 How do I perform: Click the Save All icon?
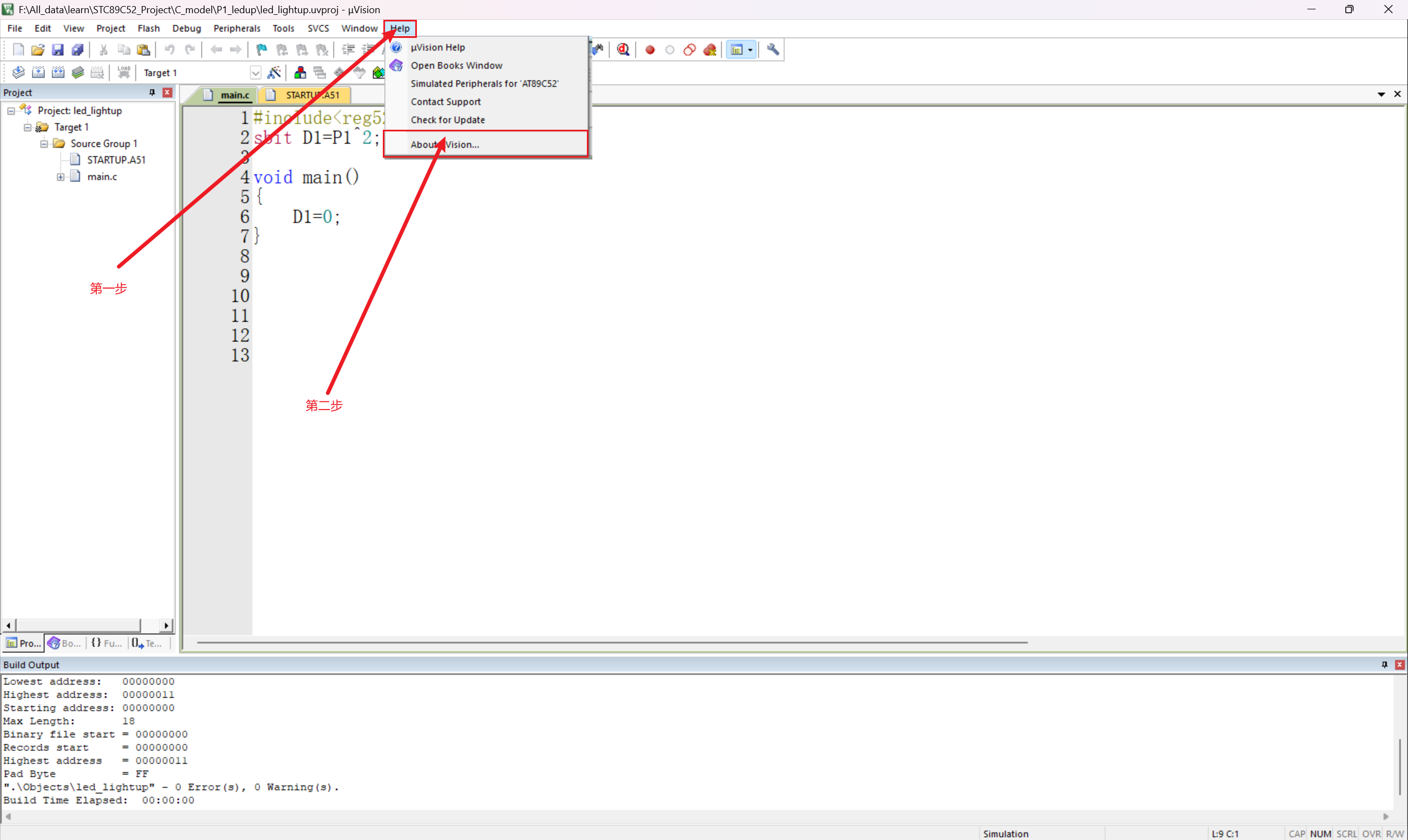click(78, 50)
